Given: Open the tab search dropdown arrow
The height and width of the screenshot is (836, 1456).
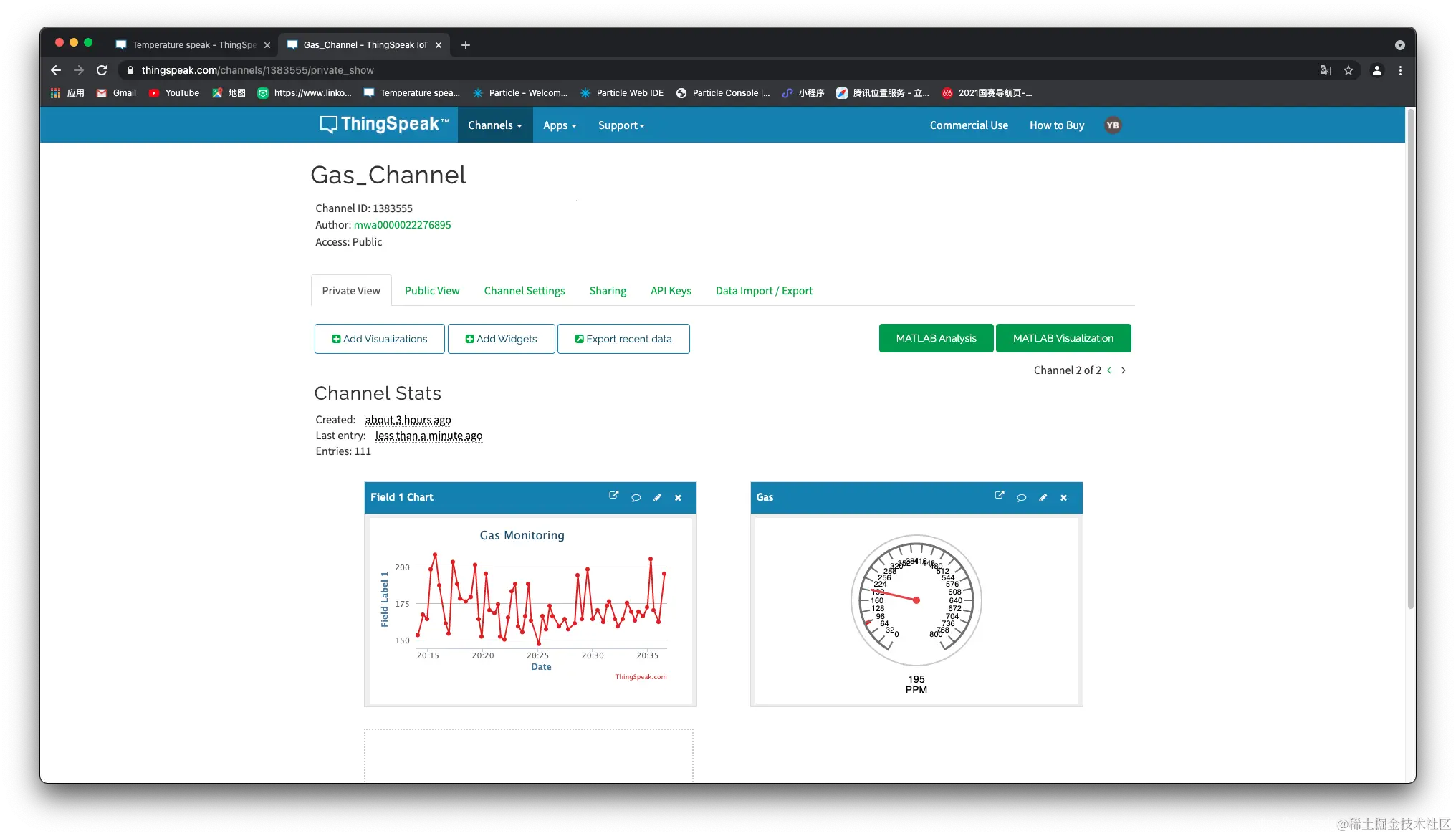Looking at the screenshot, I should (1399, 45).
